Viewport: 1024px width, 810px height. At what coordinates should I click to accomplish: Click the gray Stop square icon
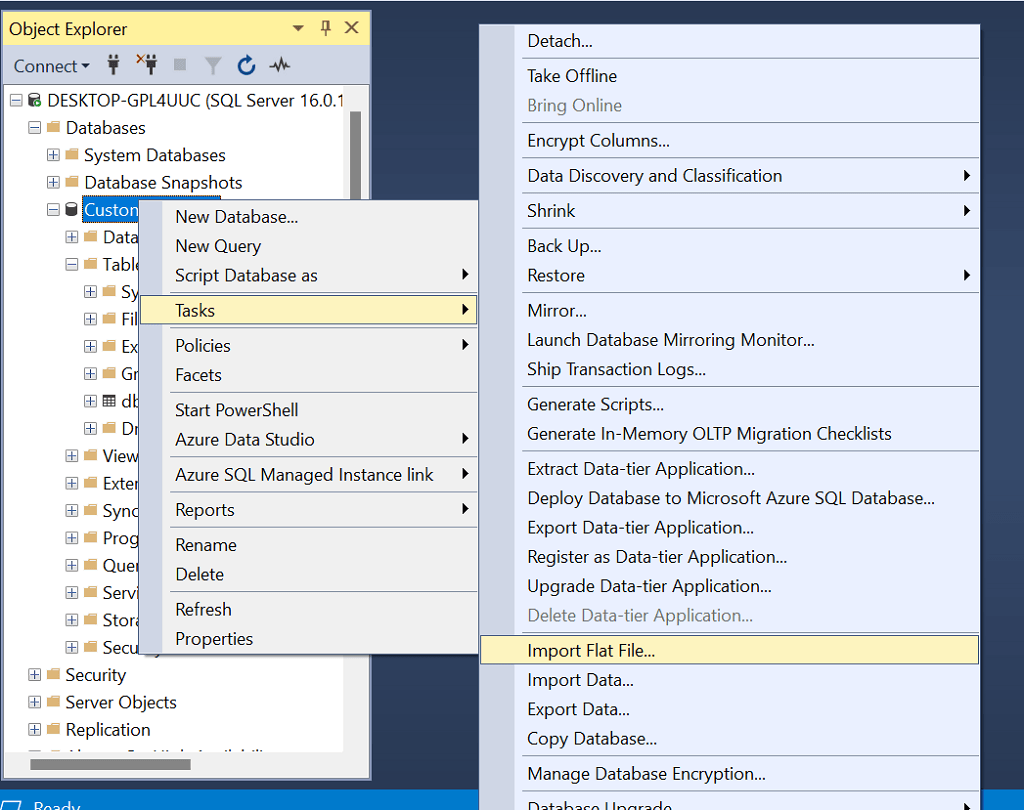click(x=180, y=65)
